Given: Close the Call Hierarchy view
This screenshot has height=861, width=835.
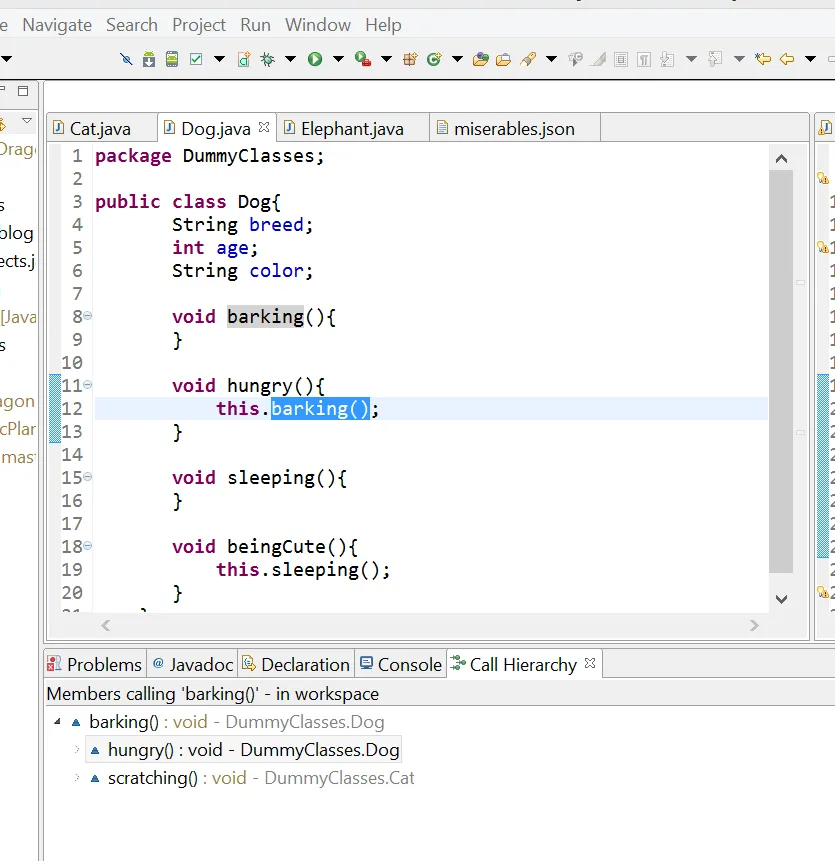Looking at the screenshot, I should [590, 663].
